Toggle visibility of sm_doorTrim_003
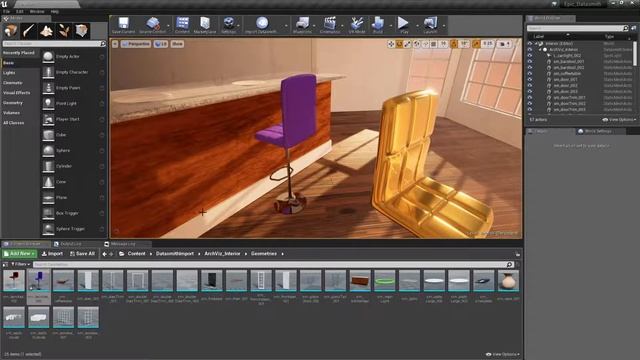 (530, 110)
